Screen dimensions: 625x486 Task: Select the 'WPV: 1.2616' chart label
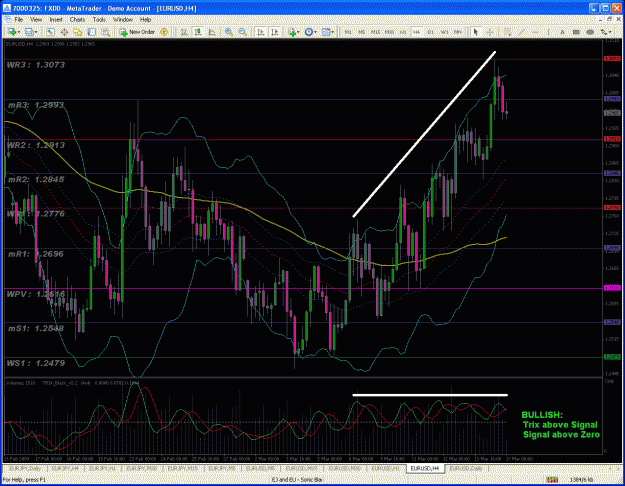pyautogui.click(x=35, y=294)
